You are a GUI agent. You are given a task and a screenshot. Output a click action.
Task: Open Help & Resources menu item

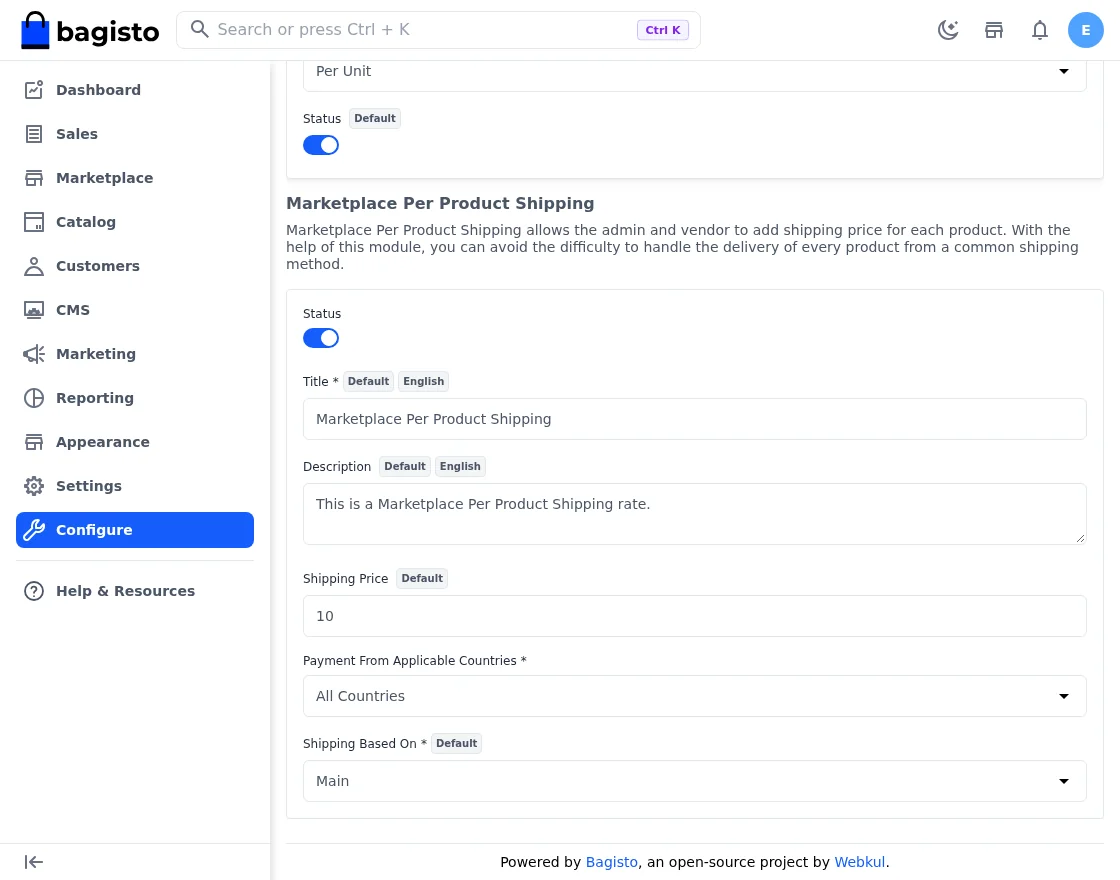pyautogui.click(x=134, y=591)
